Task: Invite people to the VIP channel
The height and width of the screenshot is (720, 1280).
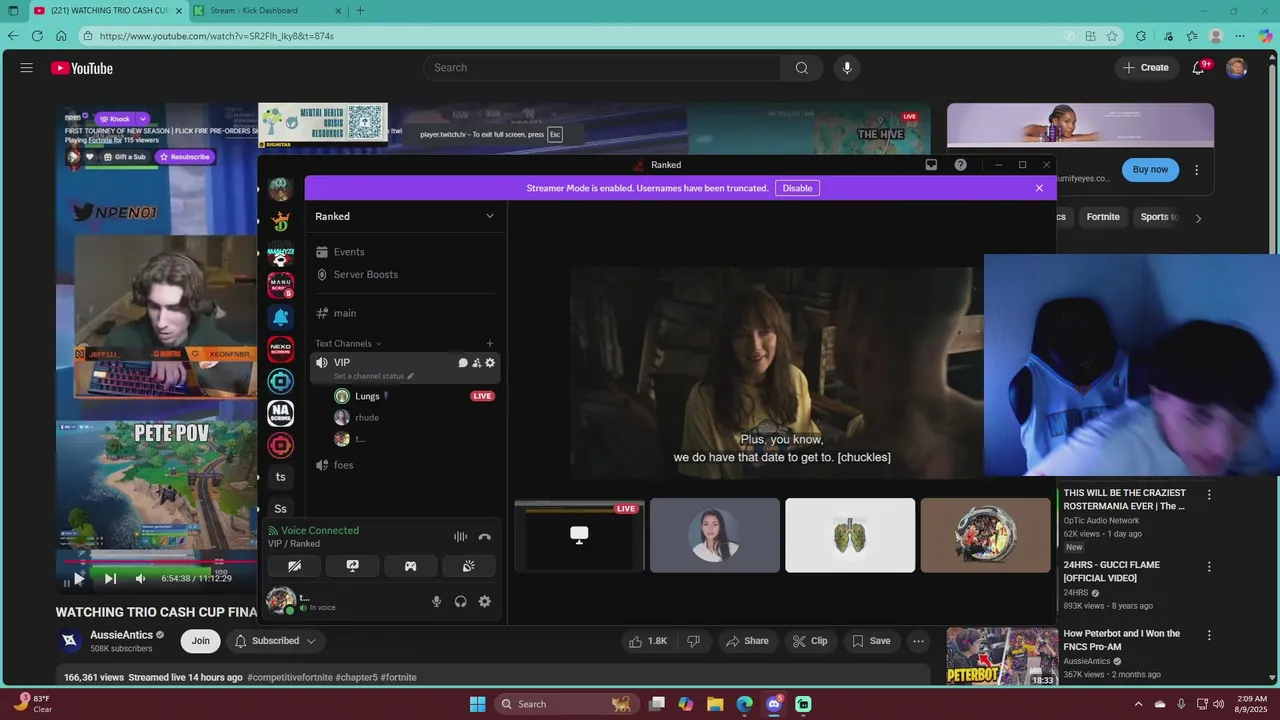Action: point(476,363)
